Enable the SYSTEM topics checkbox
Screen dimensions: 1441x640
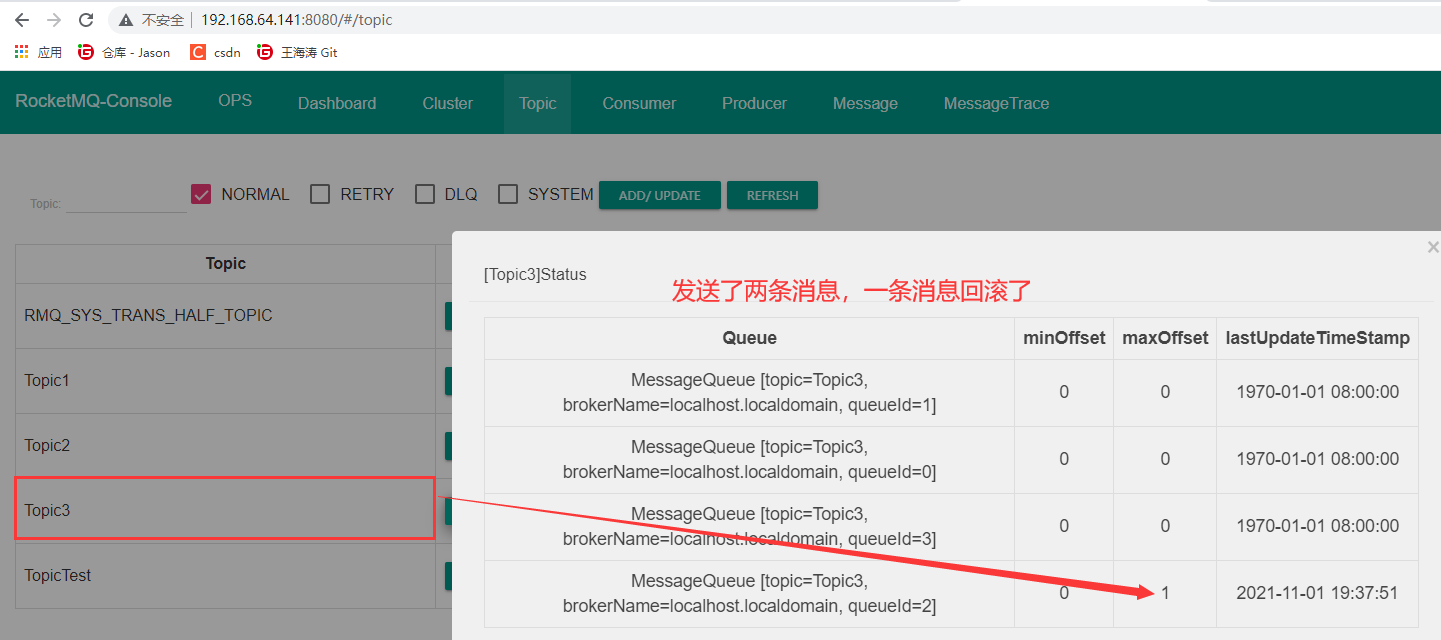(508, 193)
